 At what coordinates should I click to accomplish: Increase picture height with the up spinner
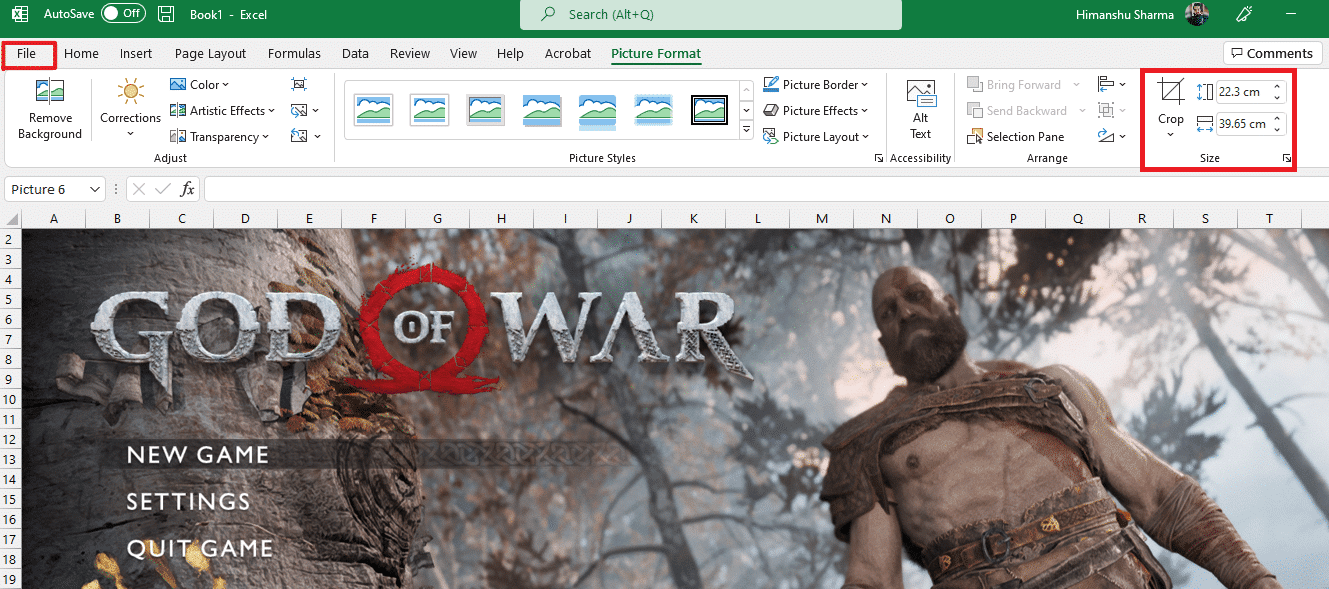[x=1277, y=87]
